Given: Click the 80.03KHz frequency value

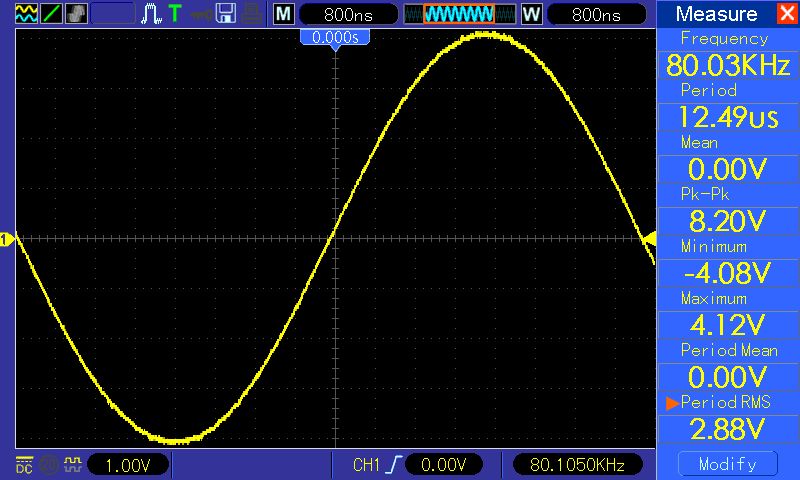Looking at the screenshot, I should point(728,65).
